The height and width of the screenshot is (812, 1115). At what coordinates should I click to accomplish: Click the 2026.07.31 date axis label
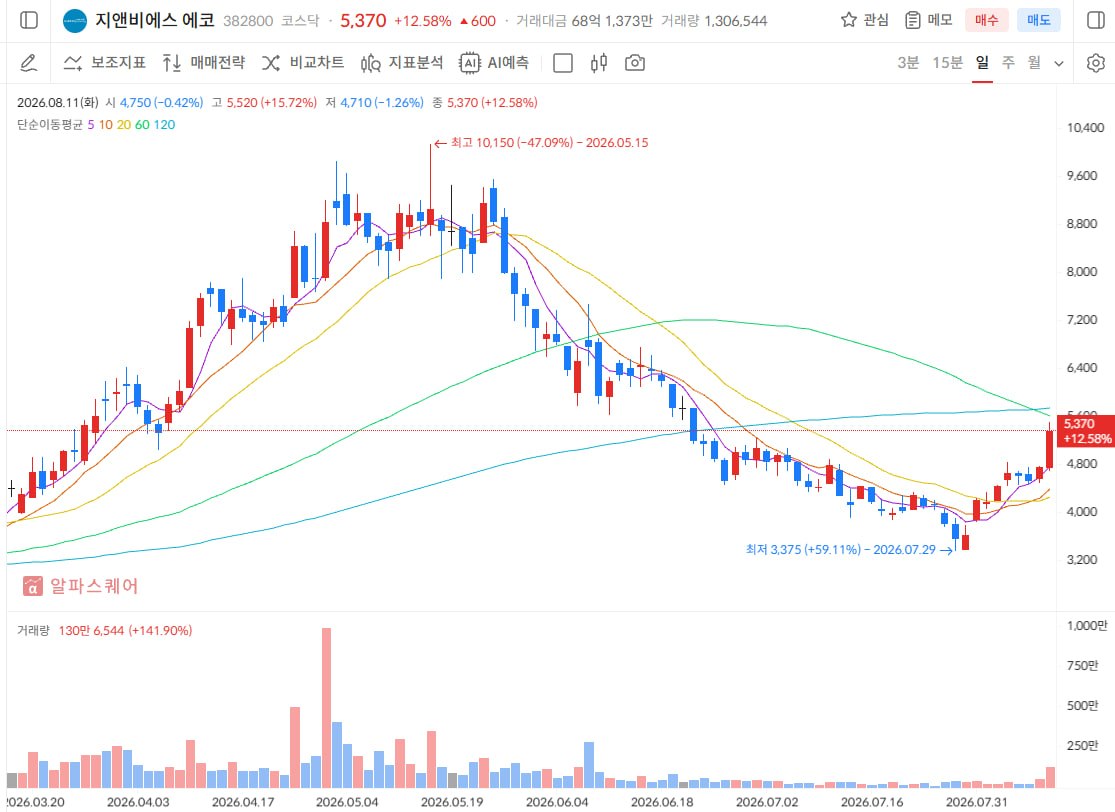point(976,802)
